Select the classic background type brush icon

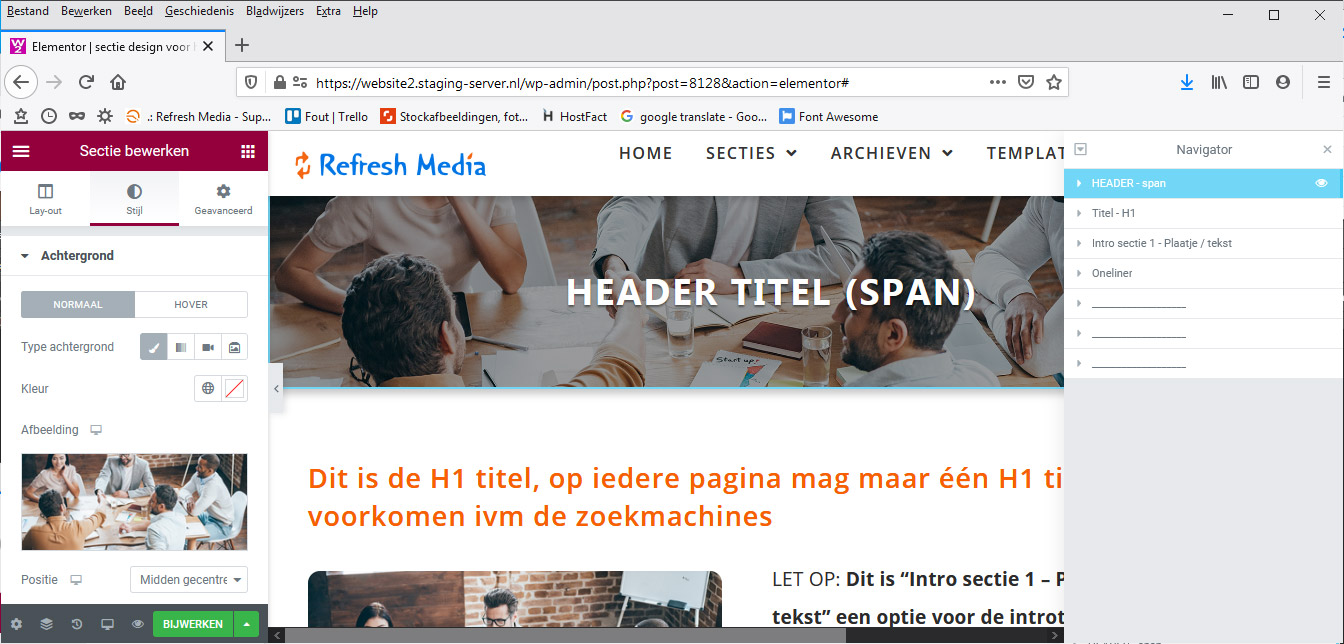point(153,347)
